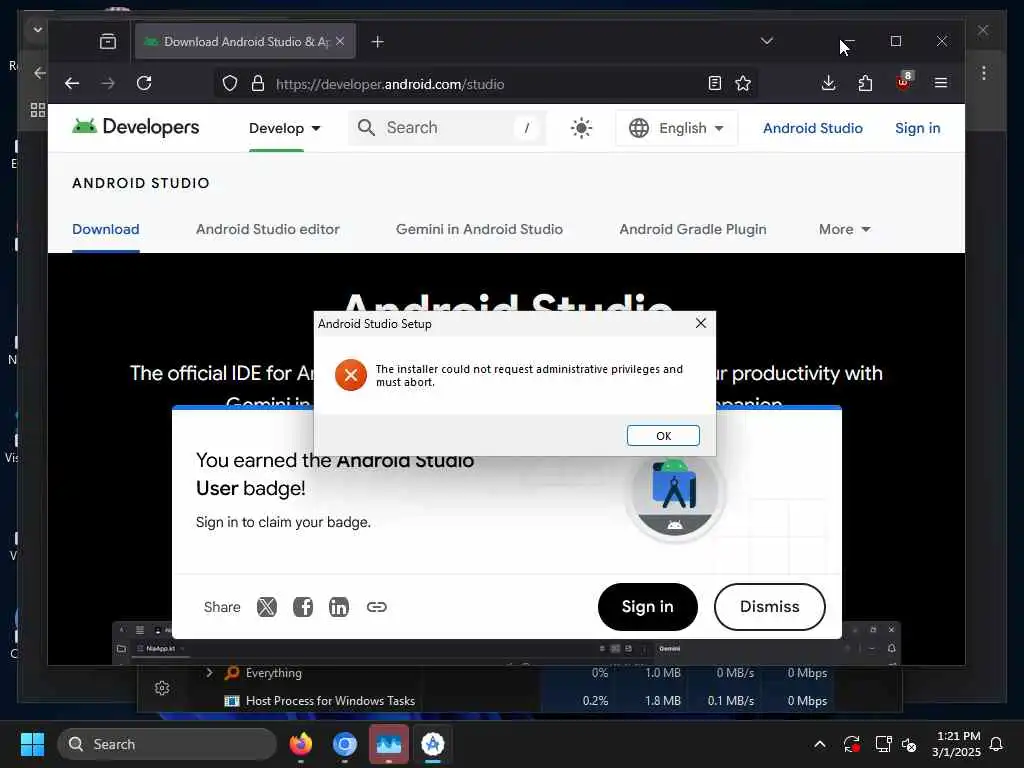The image size is (1024, 768).
Task: Open the Android Studio header link
Action: click(x=812, y=128)
